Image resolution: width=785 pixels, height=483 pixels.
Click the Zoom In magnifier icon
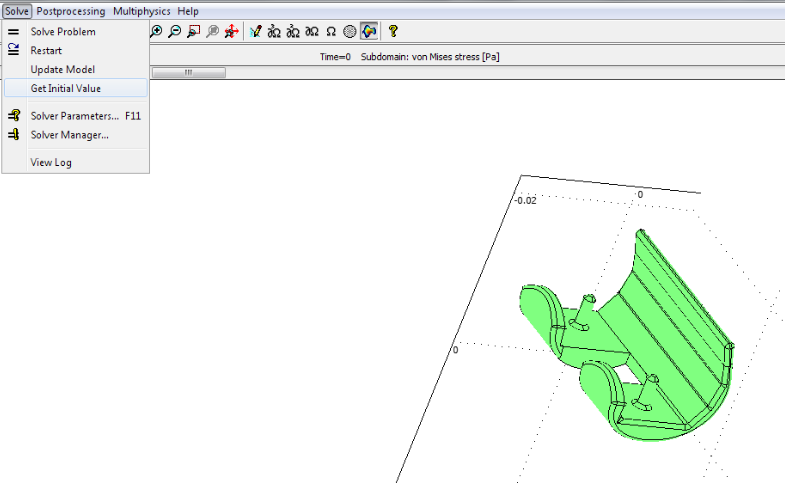[156, 32]
